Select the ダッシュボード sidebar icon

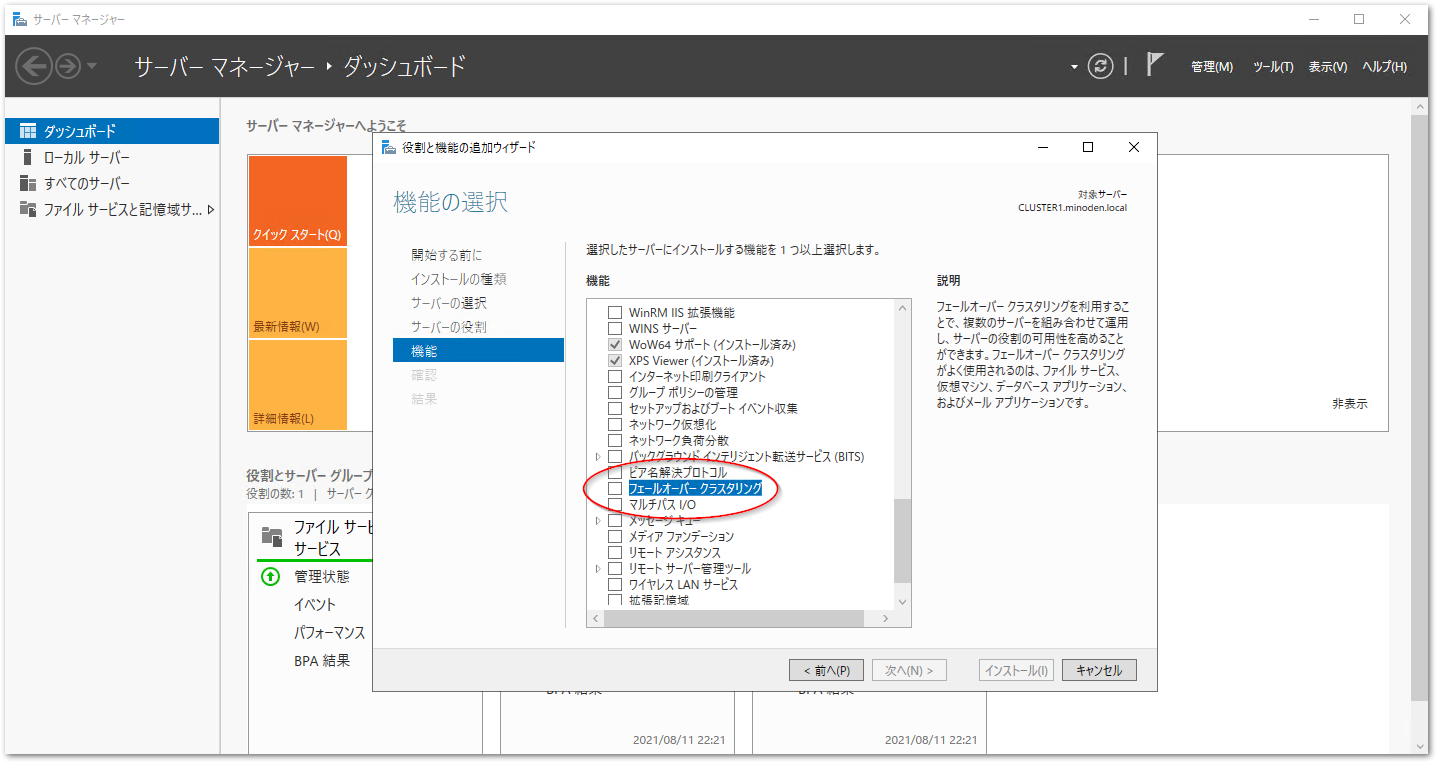pos(27,130)
